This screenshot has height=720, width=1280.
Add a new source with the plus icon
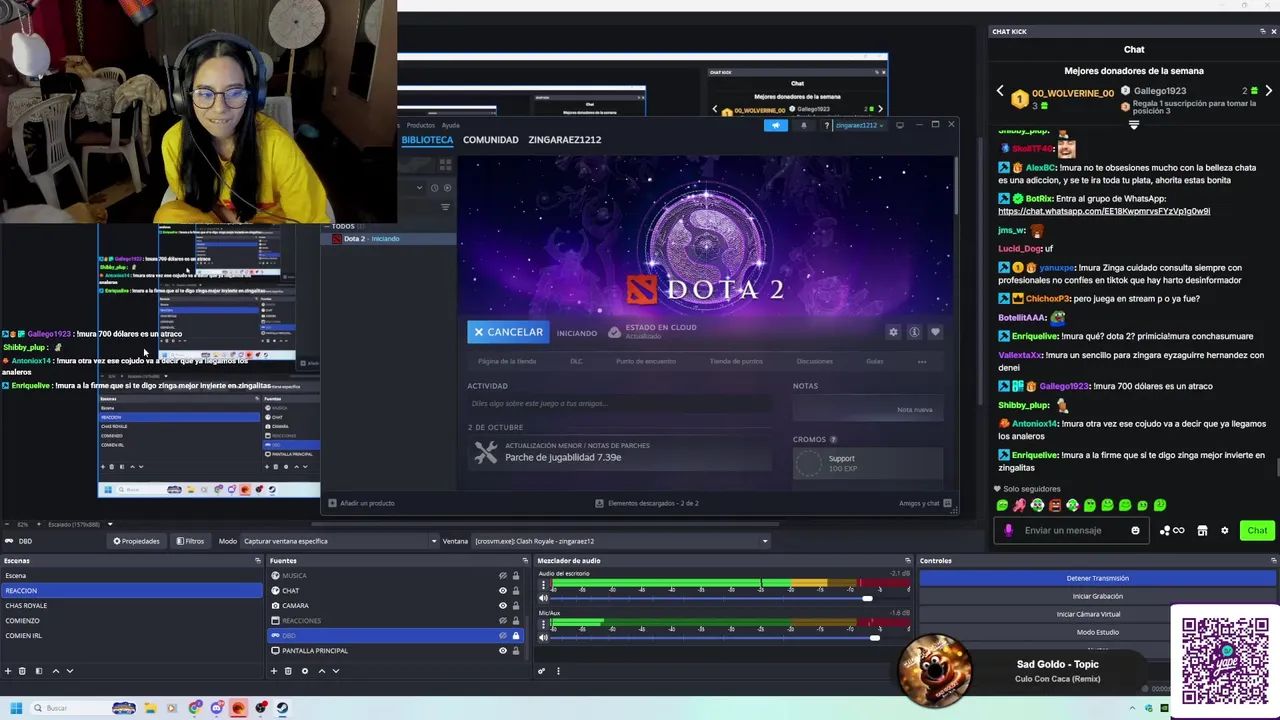274,671
